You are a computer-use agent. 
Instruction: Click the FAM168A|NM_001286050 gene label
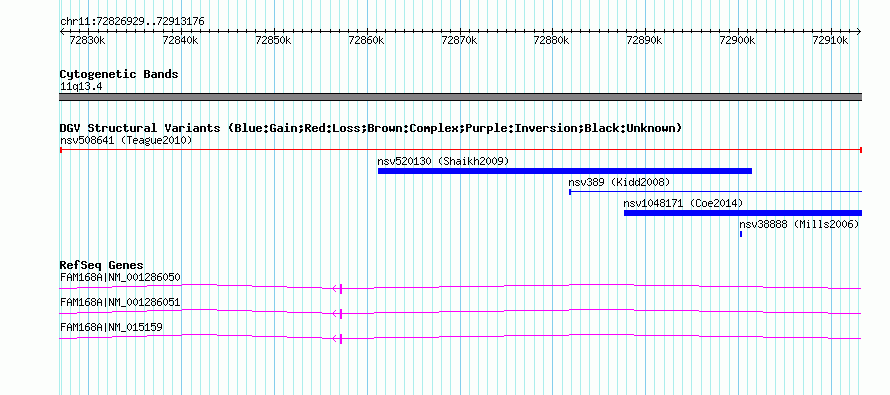click(x=120, y=278)
